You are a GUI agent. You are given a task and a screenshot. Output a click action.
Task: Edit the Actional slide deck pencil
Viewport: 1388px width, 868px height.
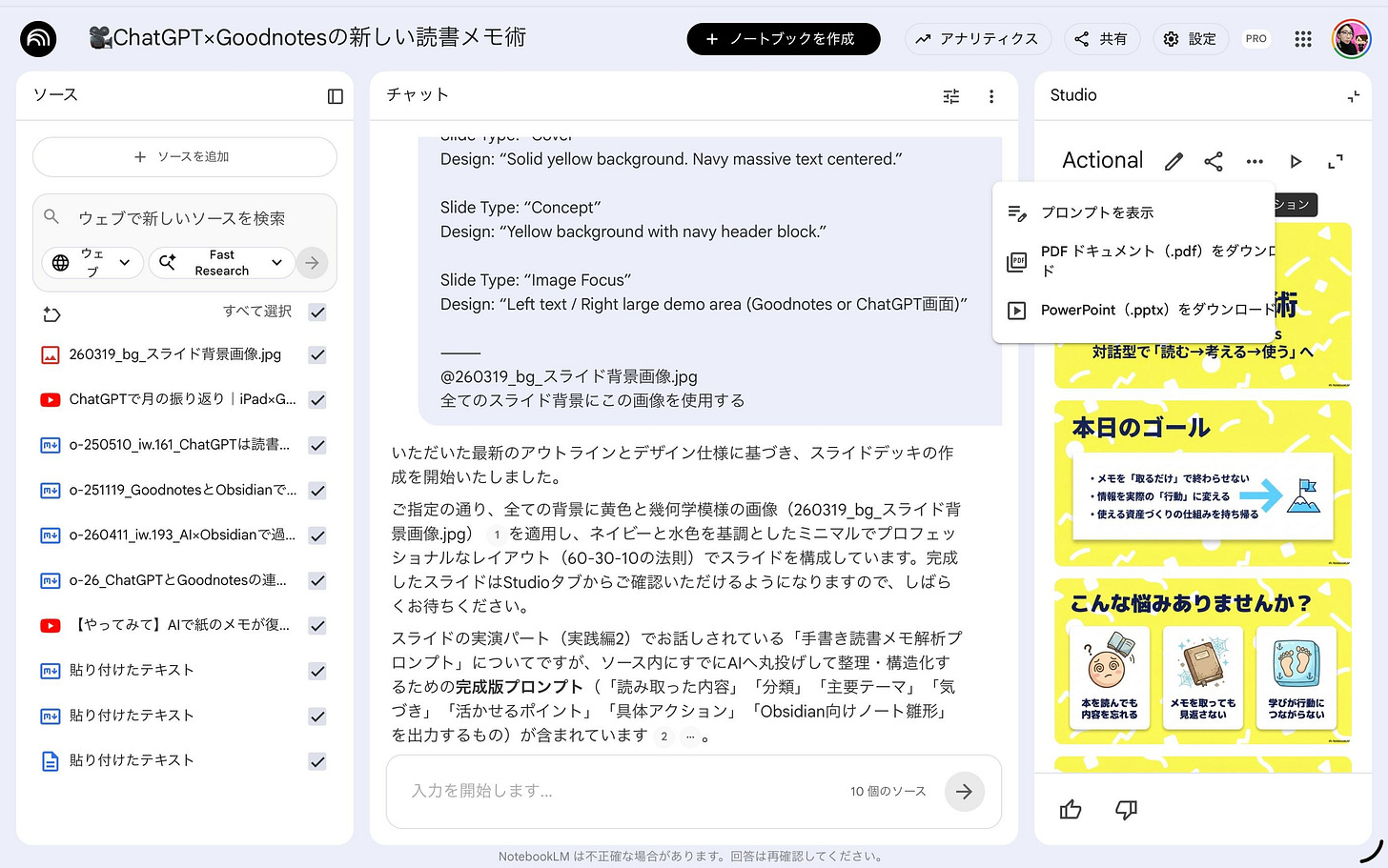pos(1174,161)
